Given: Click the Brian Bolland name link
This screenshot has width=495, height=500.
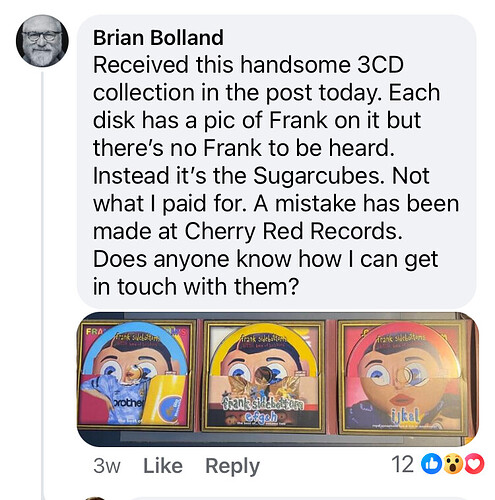Looking at the screenshot, I should pyautogui.click(x=158, y=37).
